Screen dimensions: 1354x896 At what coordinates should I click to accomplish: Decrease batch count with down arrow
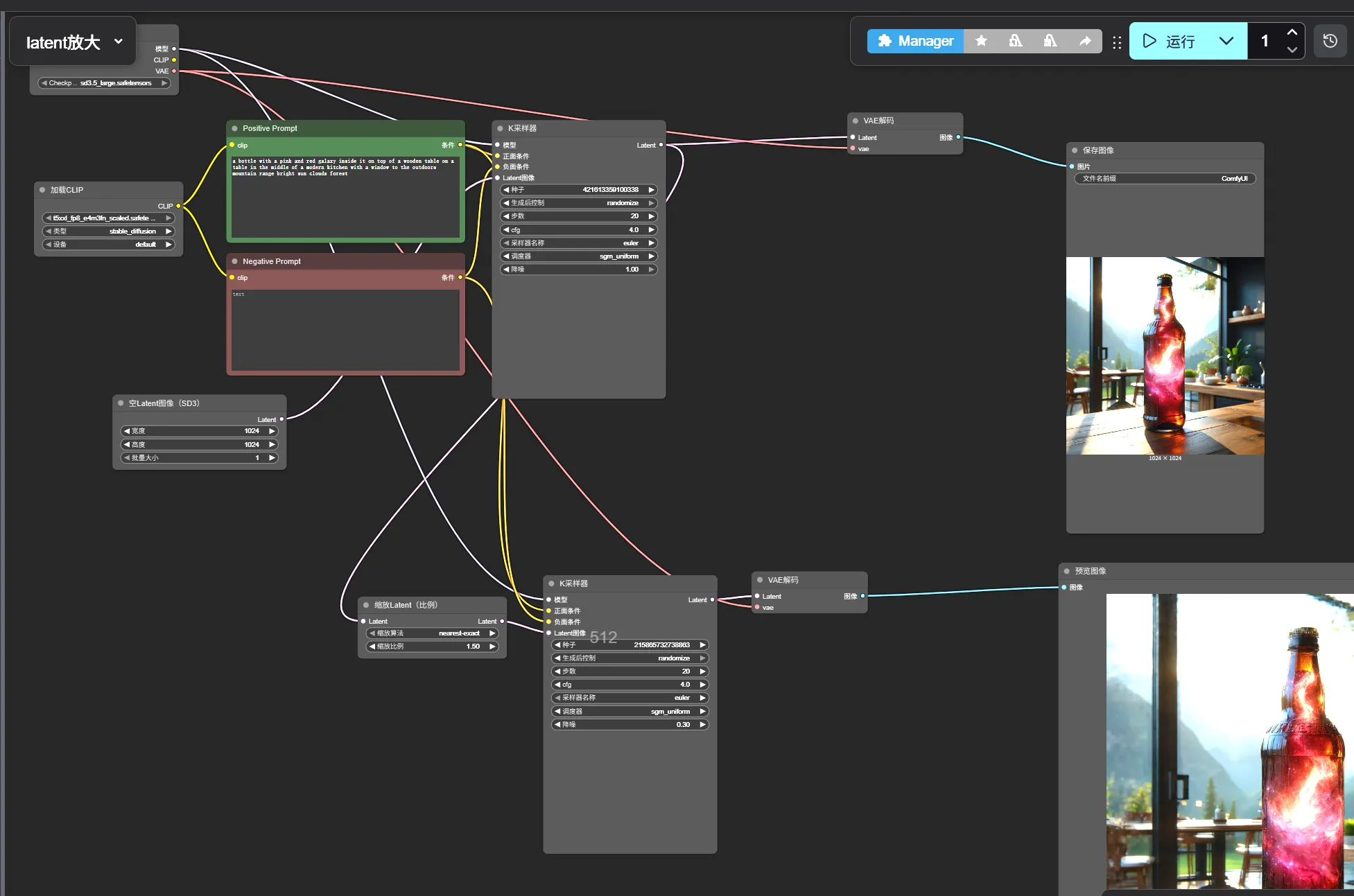coord(1292,50)
